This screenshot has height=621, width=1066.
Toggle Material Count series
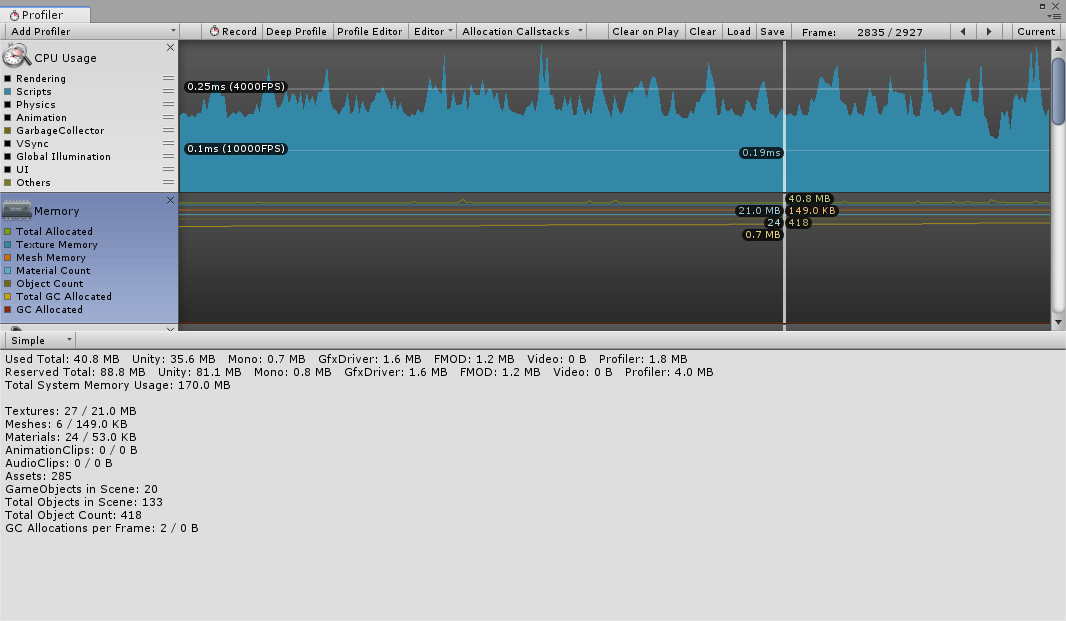7,271
